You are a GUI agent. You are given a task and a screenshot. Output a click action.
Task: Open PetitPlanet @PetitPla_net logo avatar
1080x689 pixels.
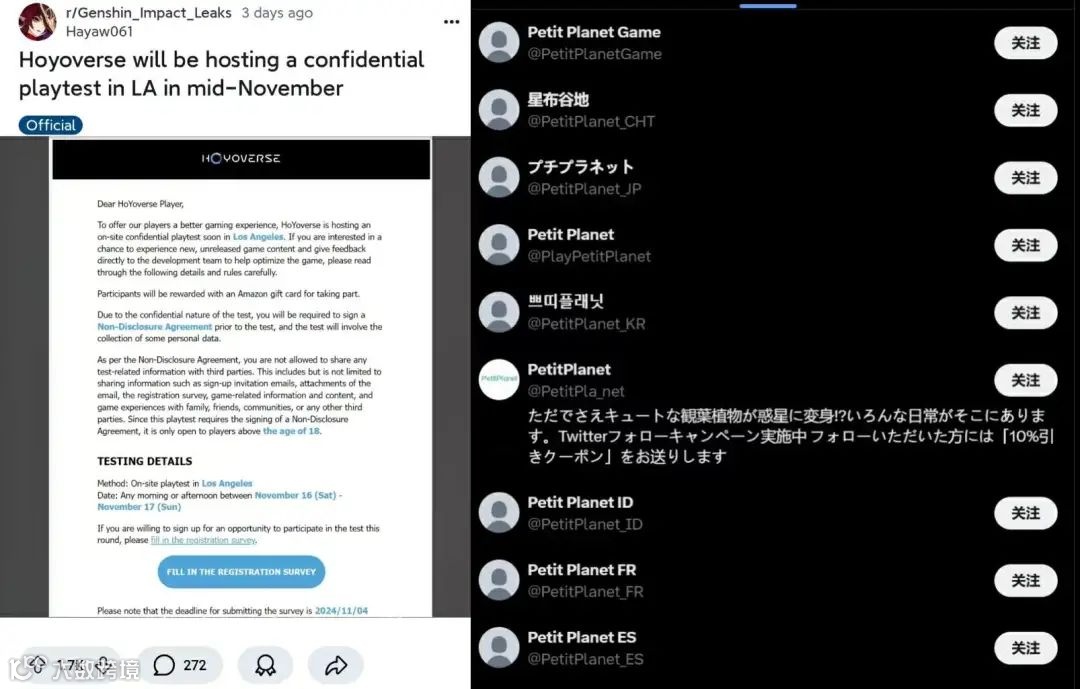[499, 379]
